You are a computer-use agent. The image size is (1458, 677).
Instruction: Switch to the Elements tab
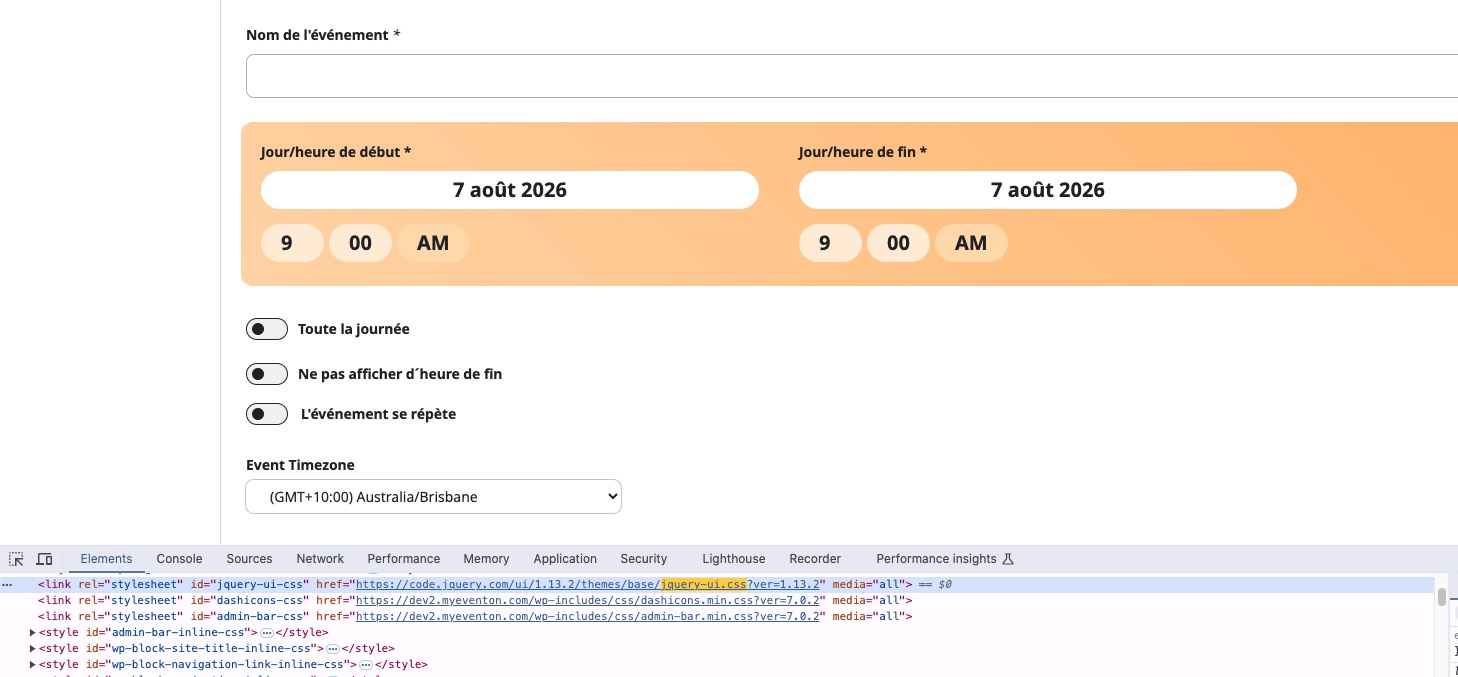106,559
